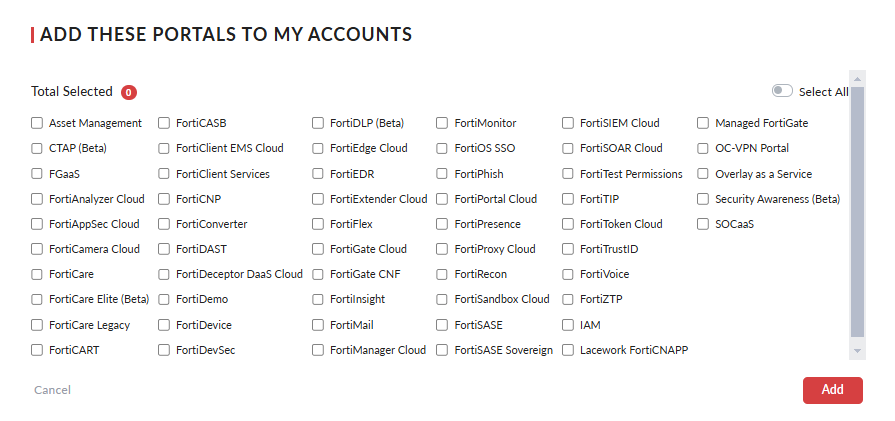Check the FortiToken Cloud checkbox
Image resolution: width=895 pixels, height=421 pixels.
point(568,224)
